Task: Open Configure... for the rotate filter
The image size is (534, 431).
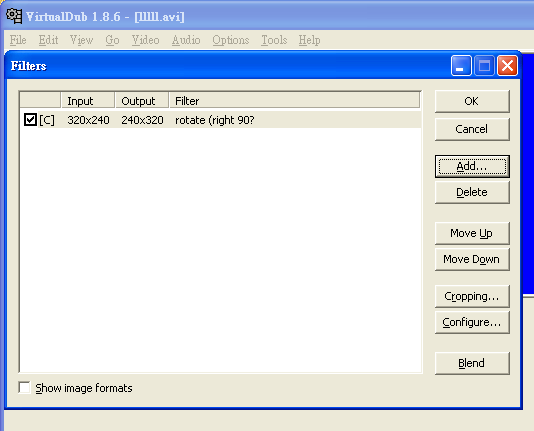Action: pos(472,322)
